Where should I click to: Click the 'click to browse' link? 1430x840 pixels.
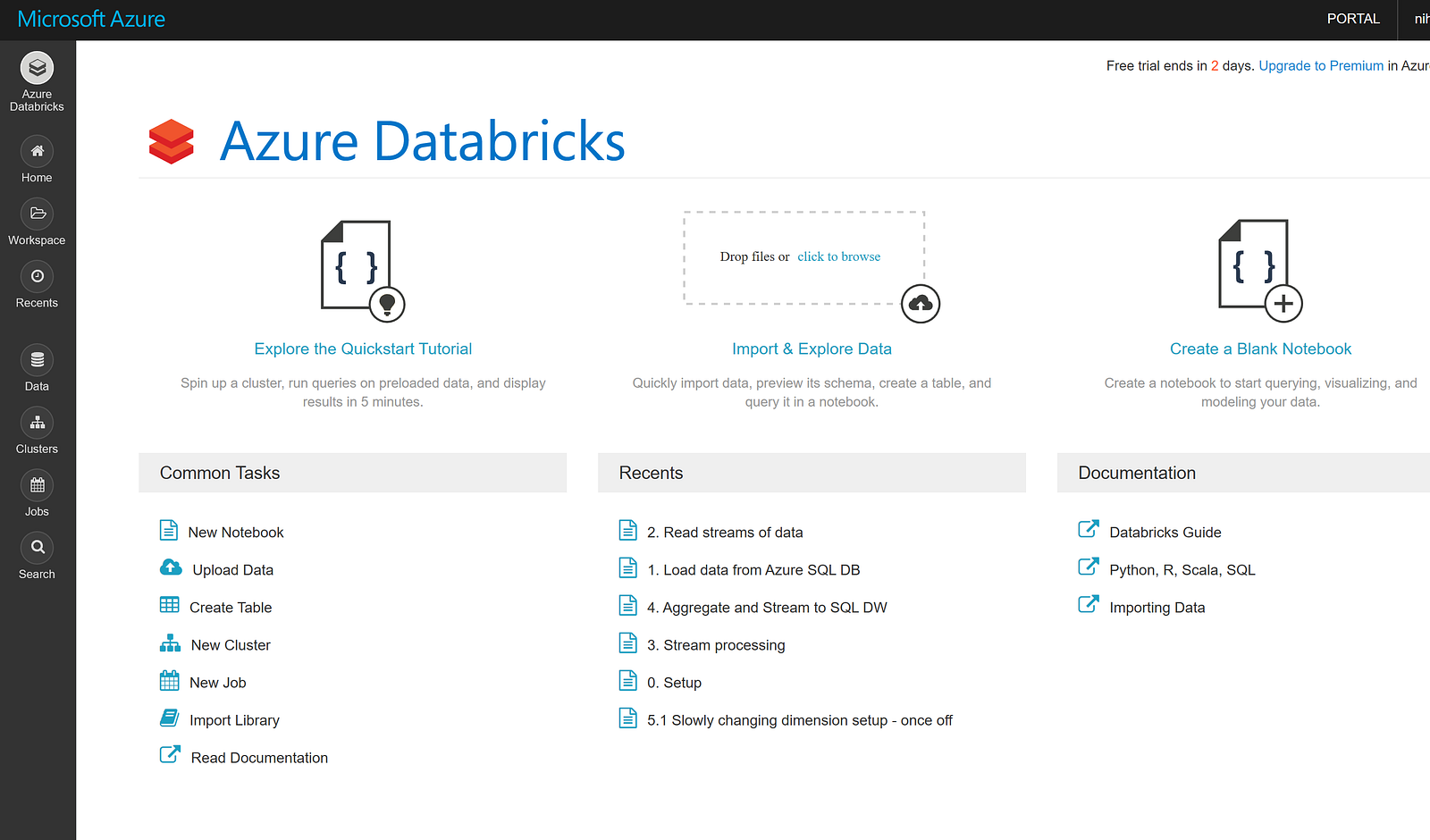838,256
